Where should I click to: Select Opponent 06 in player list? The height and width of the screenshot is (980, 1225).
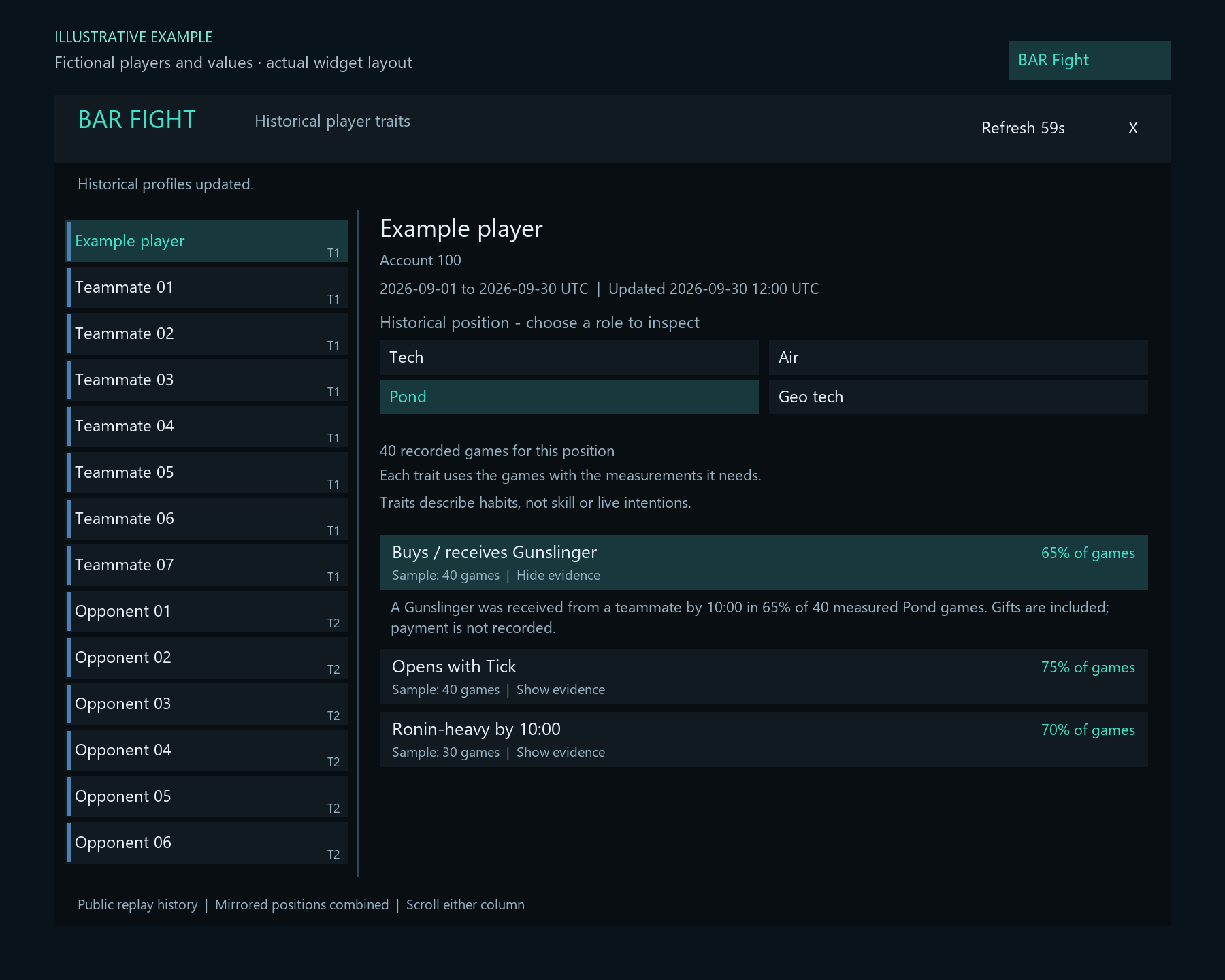(207, 843)
